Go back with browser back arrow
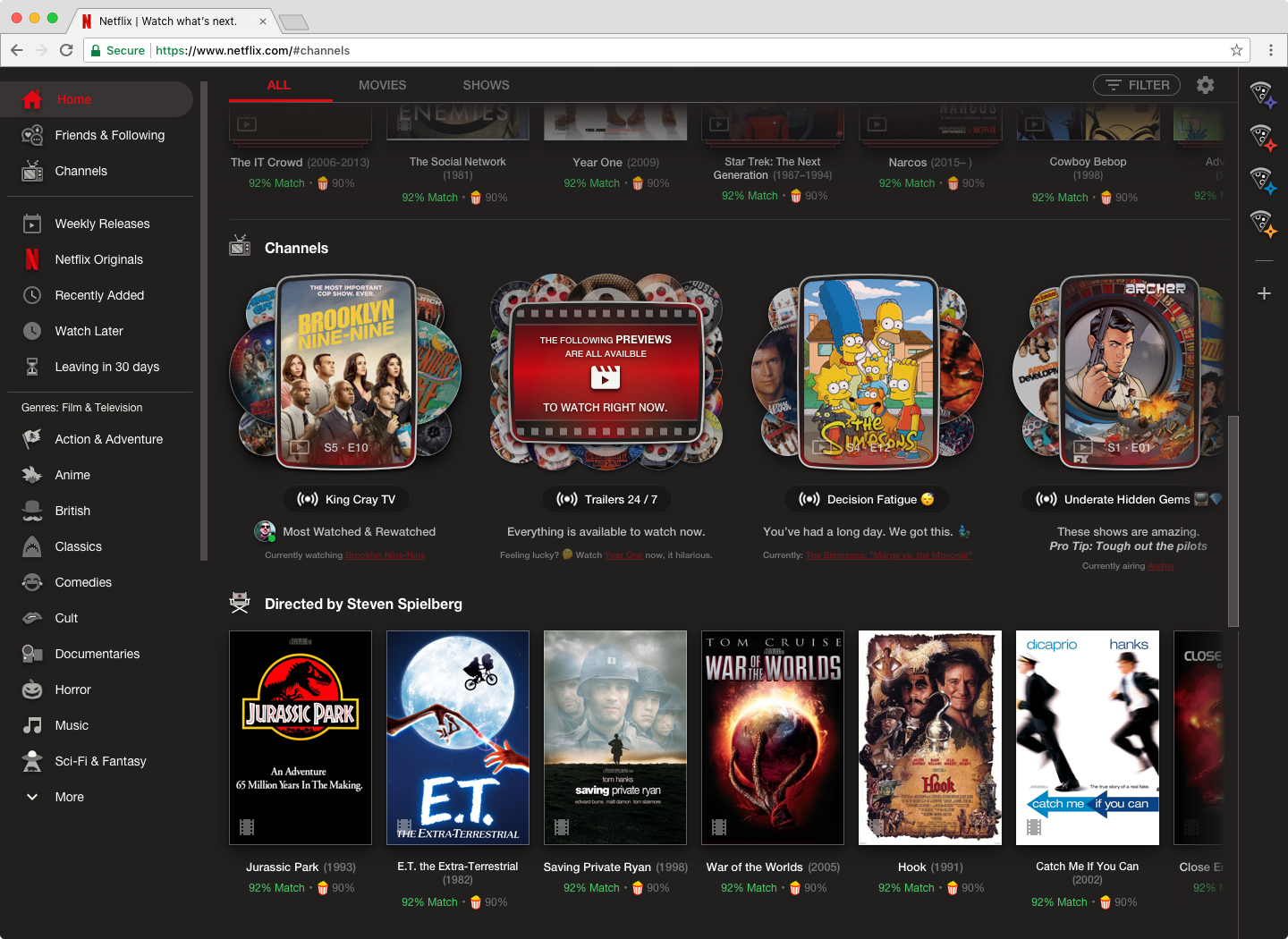This screenshot has height=939, width=1288. [x=17, y=50]
